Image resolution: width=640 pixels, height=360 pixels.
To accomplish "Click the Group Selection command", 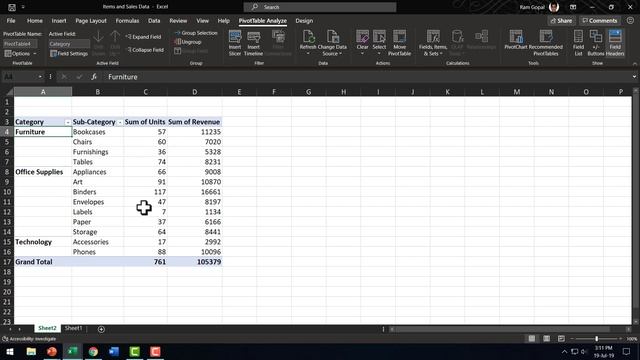I will coord(196,33).
